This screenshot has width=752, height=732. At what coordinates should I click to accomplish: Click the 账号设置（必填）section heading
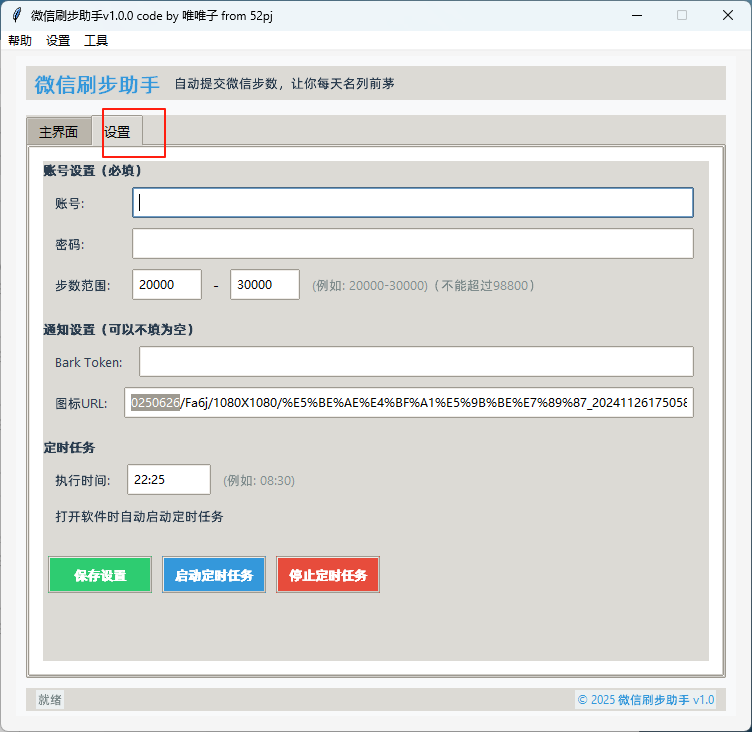[x=92, y=171]
